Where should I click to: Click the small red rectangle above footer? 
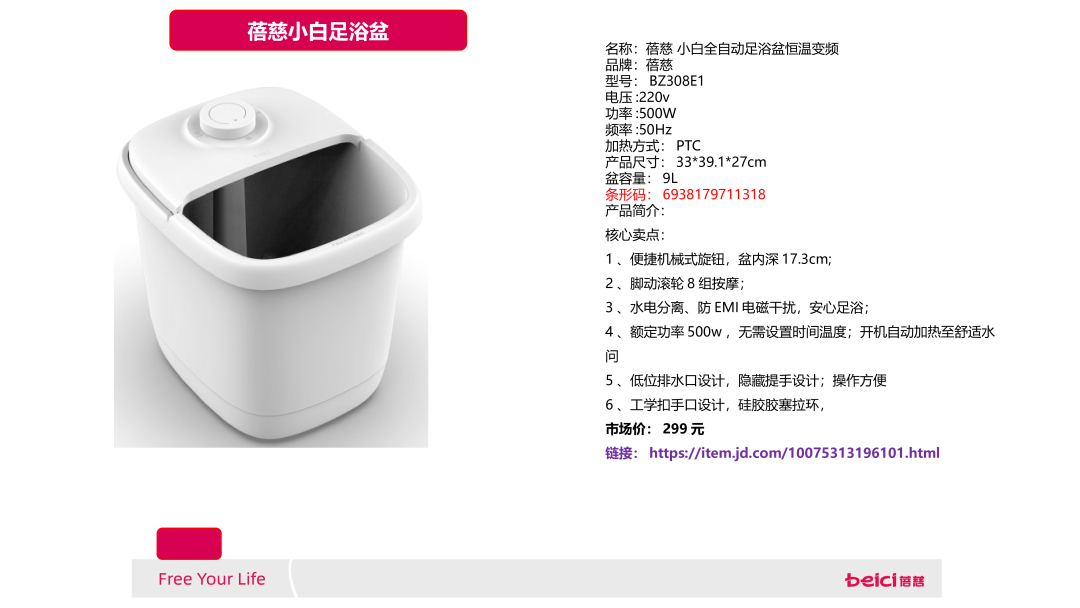(x=189, y=543)
